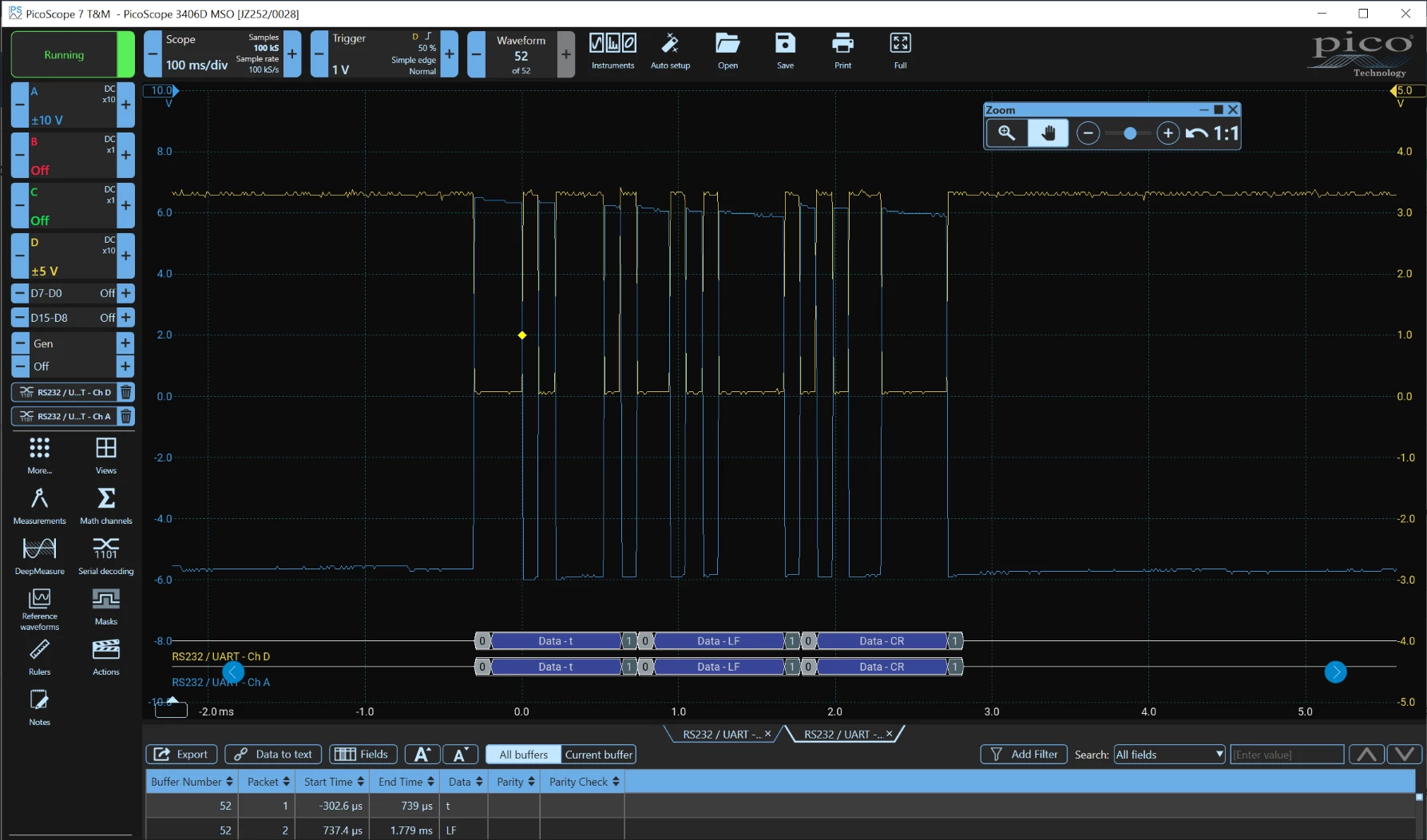Show All buffers in the decode table

(523, 755)
